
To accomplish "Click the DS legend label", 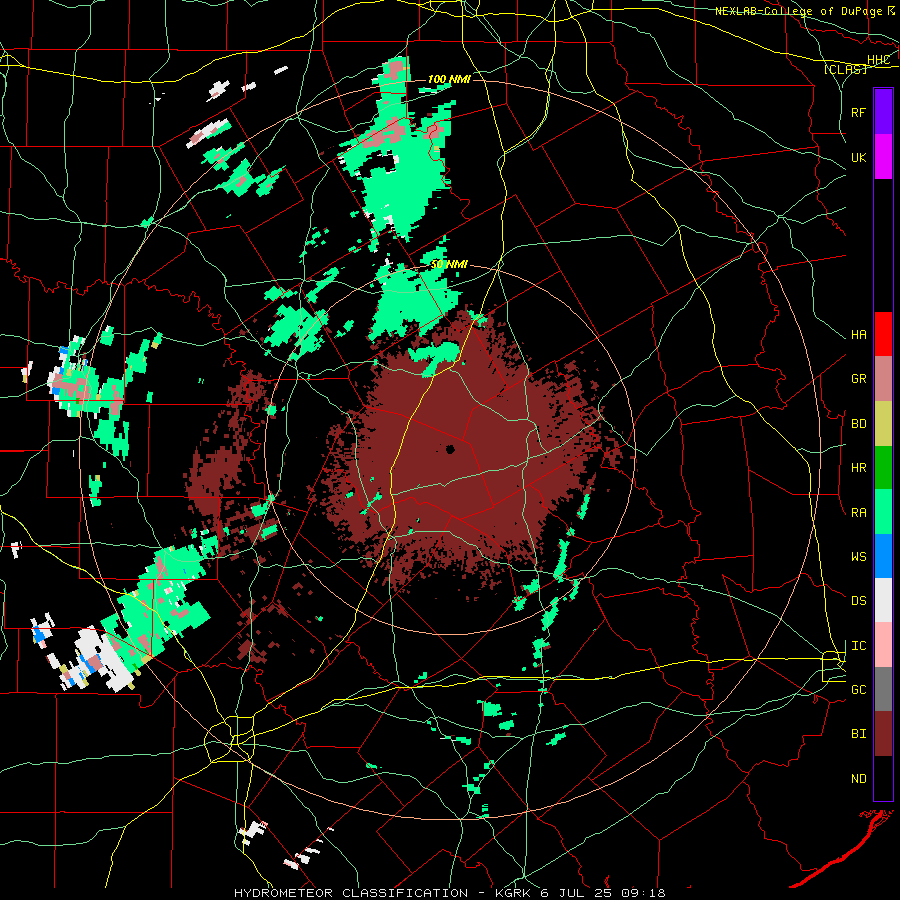I will (x=858, y=601).
